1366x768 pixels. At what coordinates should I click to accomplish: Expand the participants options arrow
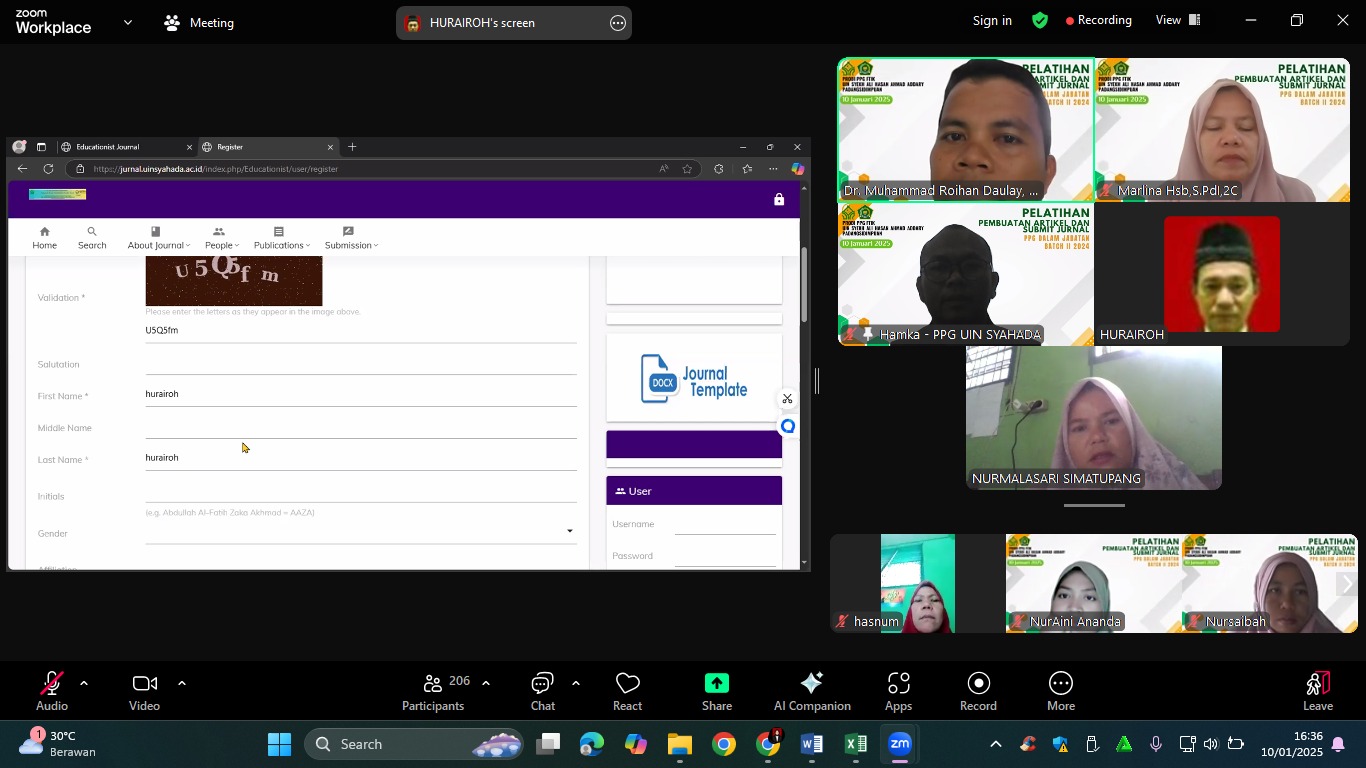click(x=486, y=684)
